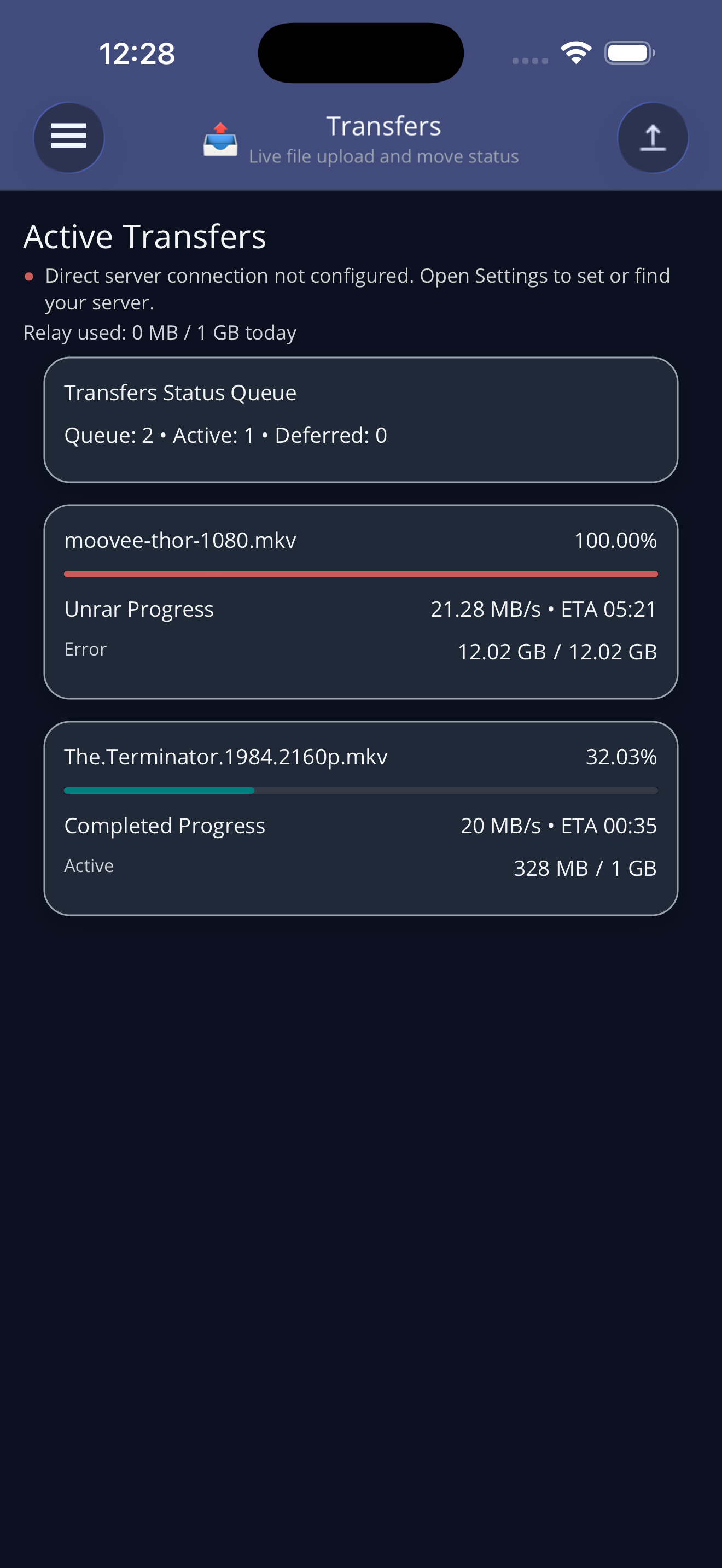Click the red error bullet near the warning message
The image size is (722, 1568).
click(x=28, y=277)
